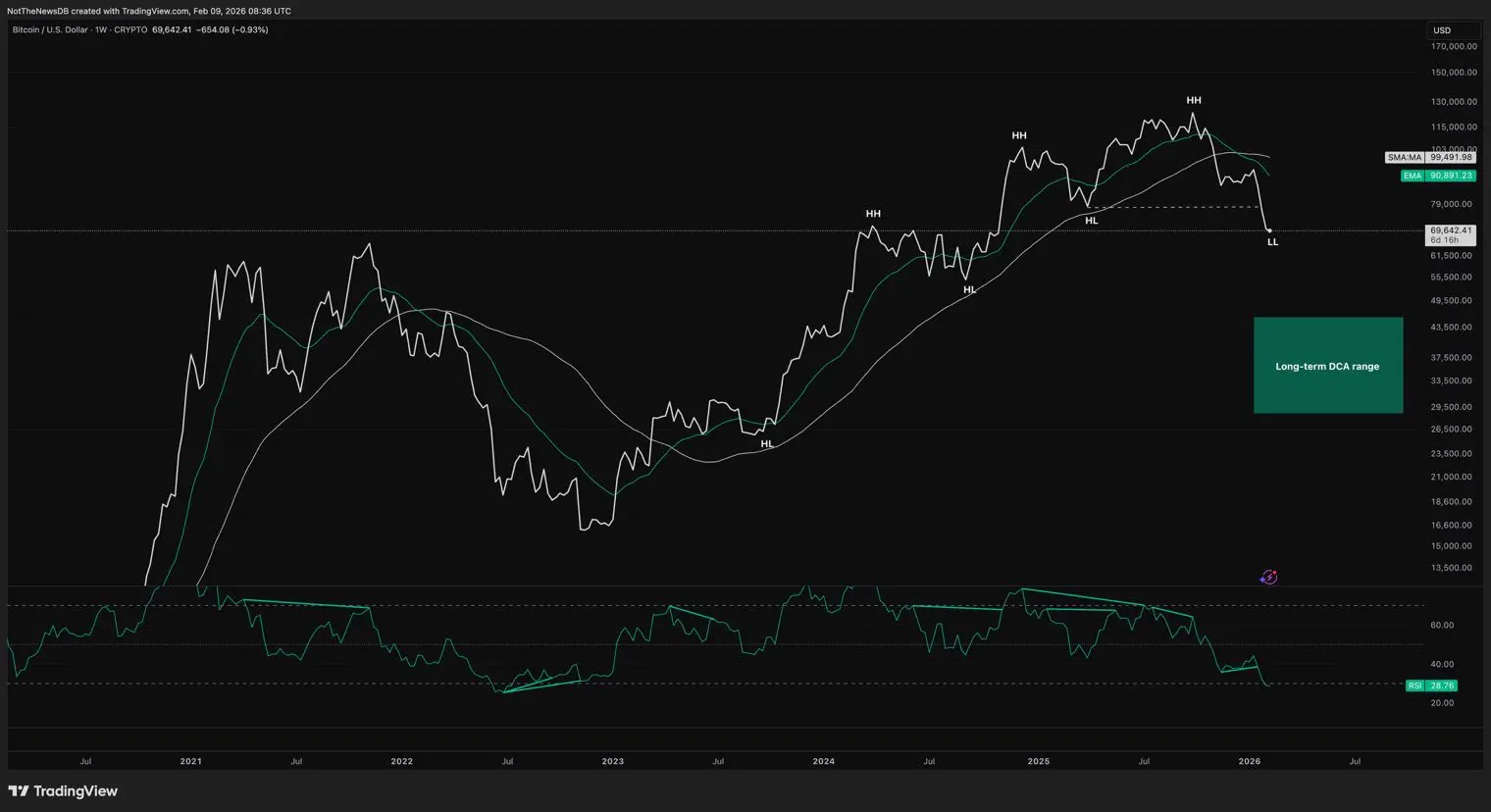Click the 2021 label on the time axis
This screenshot has height=812, width=1491.
[x=190, y=761]
